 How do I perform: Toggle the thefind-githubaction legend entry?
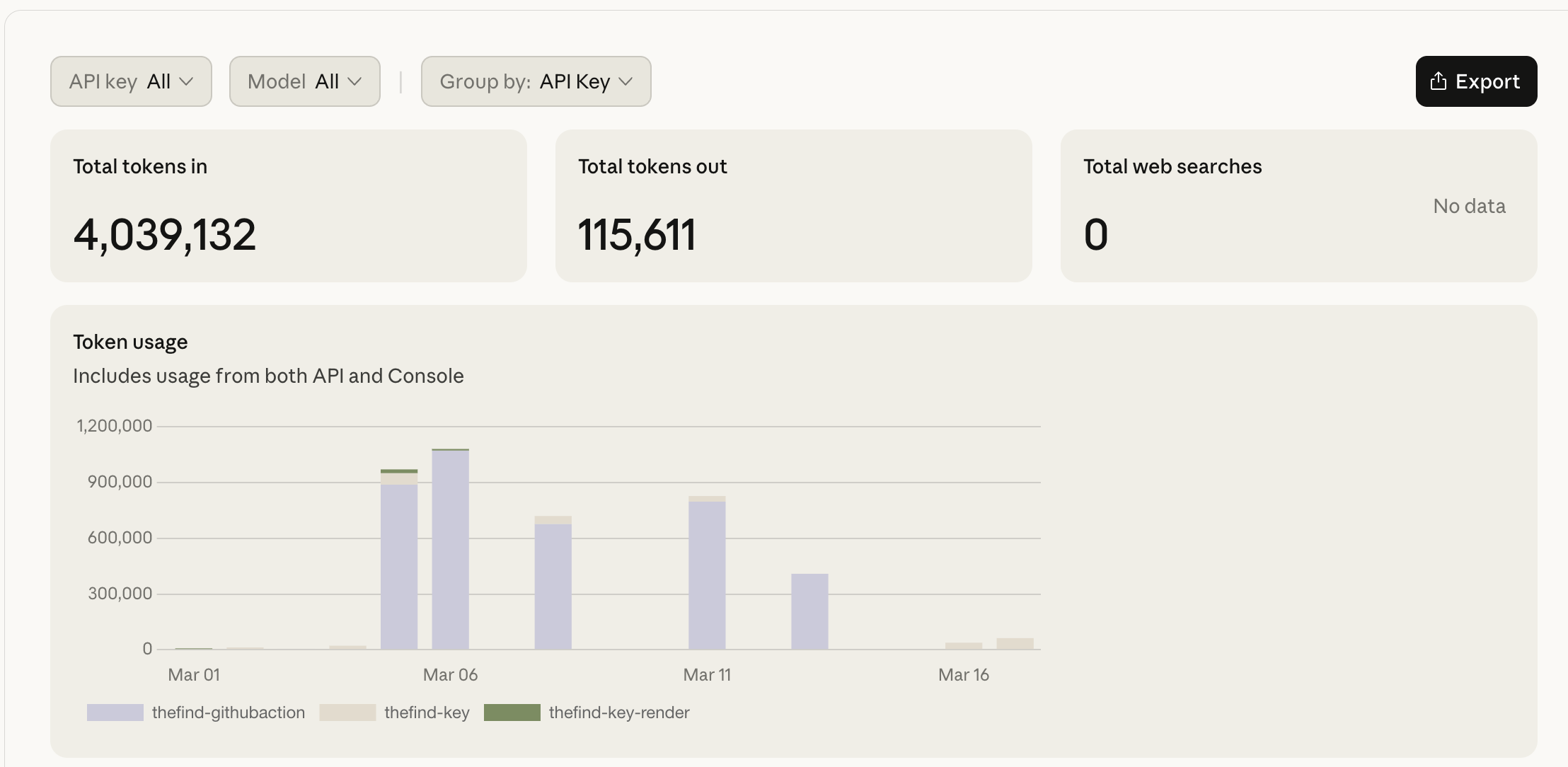pyautogui.click(x=228, y=713)
